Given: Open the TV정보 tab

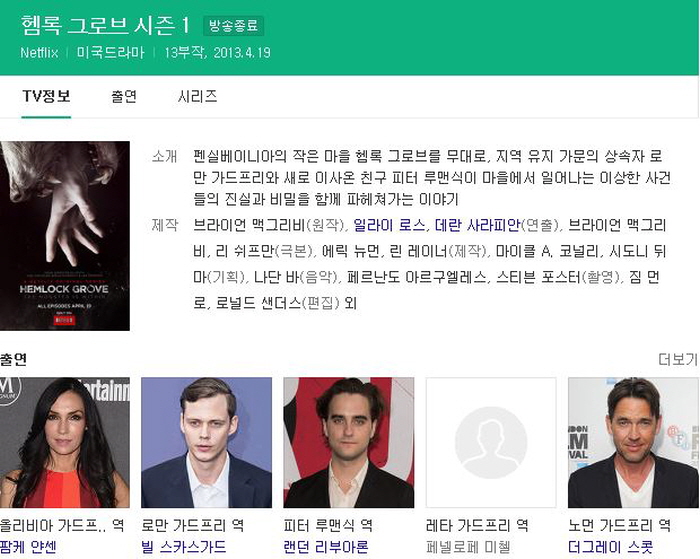Looking at the screenshot, I should pos(46,96).
